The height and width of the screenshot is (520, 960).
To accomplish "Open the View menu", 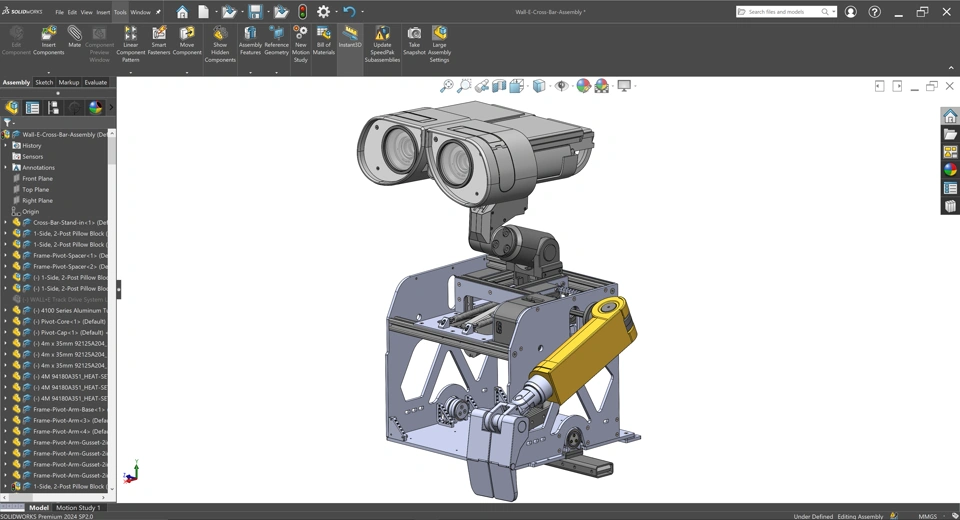I will [87, 12].
